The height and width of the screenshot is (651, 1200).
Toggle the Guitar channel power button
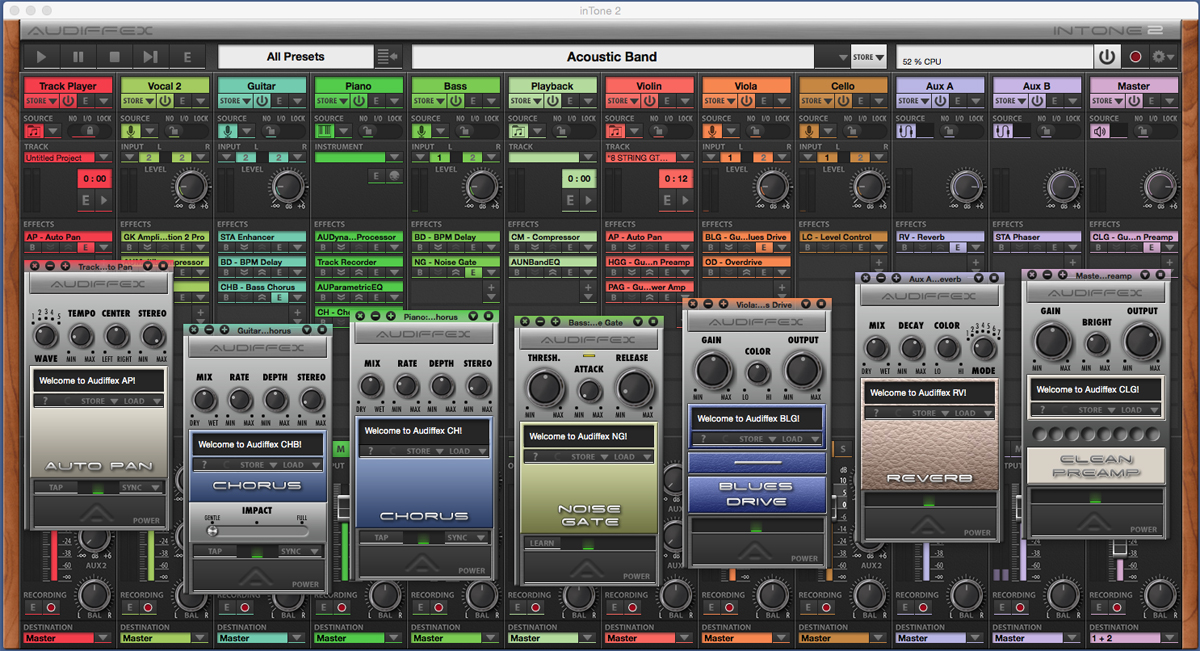[263, 101]
